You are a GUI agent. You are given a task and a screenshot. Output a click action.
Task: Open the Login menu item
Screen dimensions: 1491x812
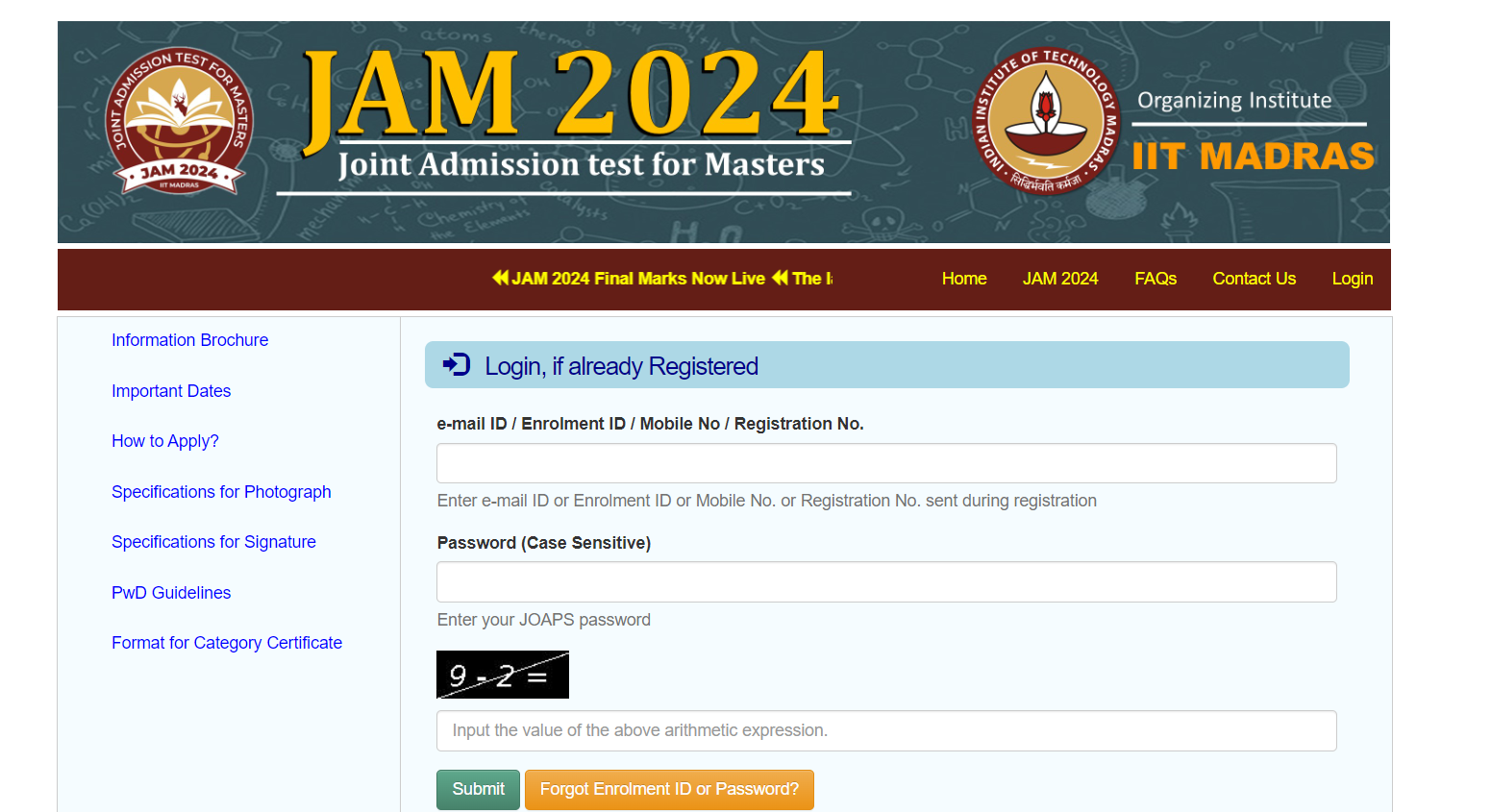point(1353,279)
